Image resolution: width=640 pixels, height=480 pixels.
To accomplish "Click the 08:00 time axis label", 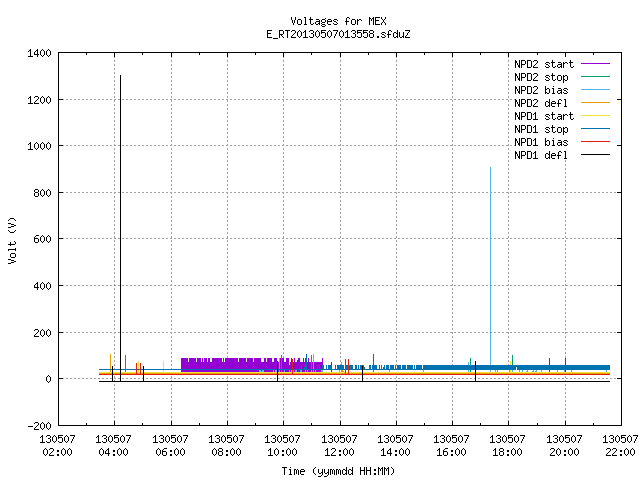I will point(227,452).
